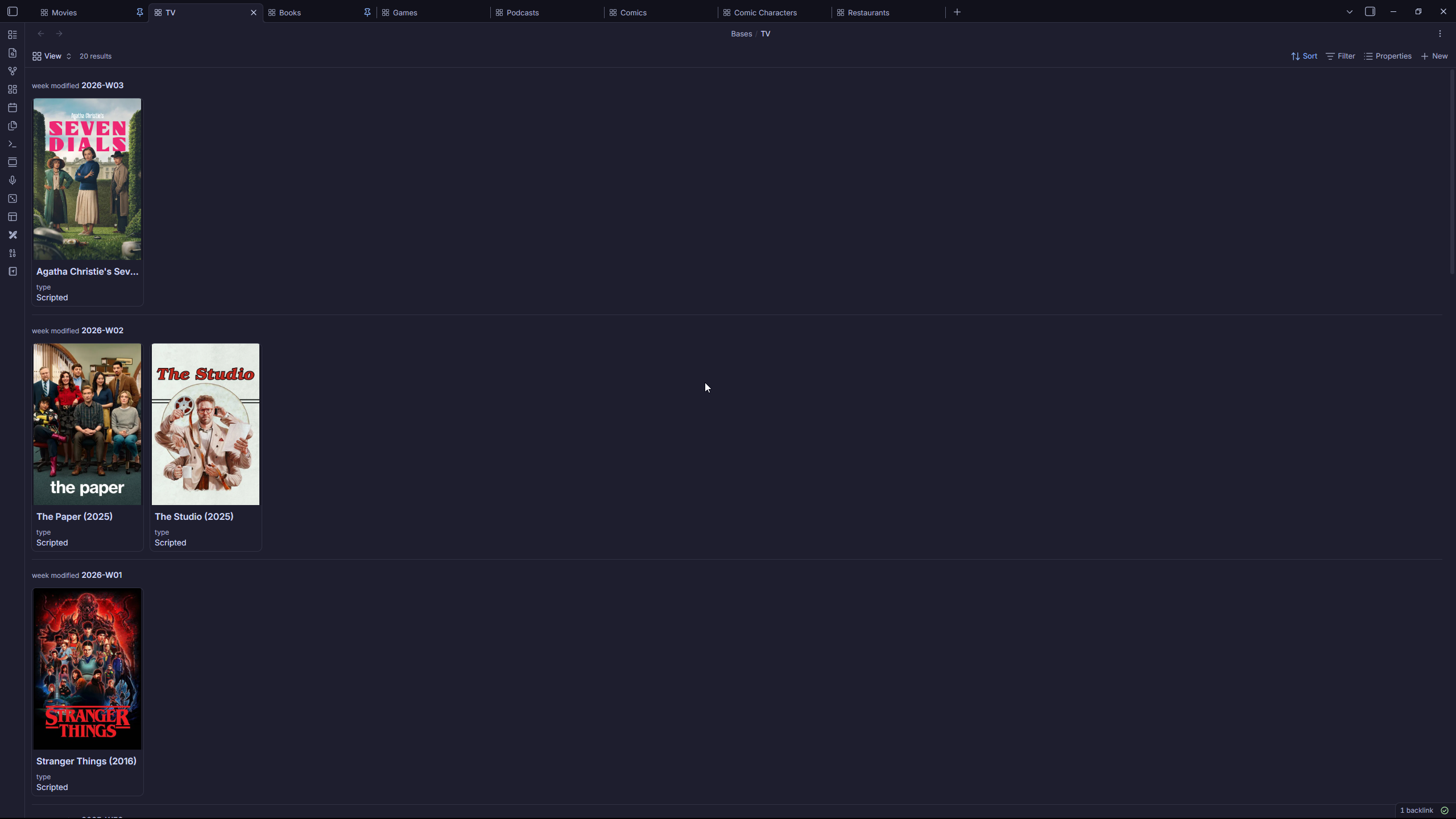1456x819 pixels.
Task: Switch to the Comic Characters tab
Action: pyautogui.click(x=765, y=13)
